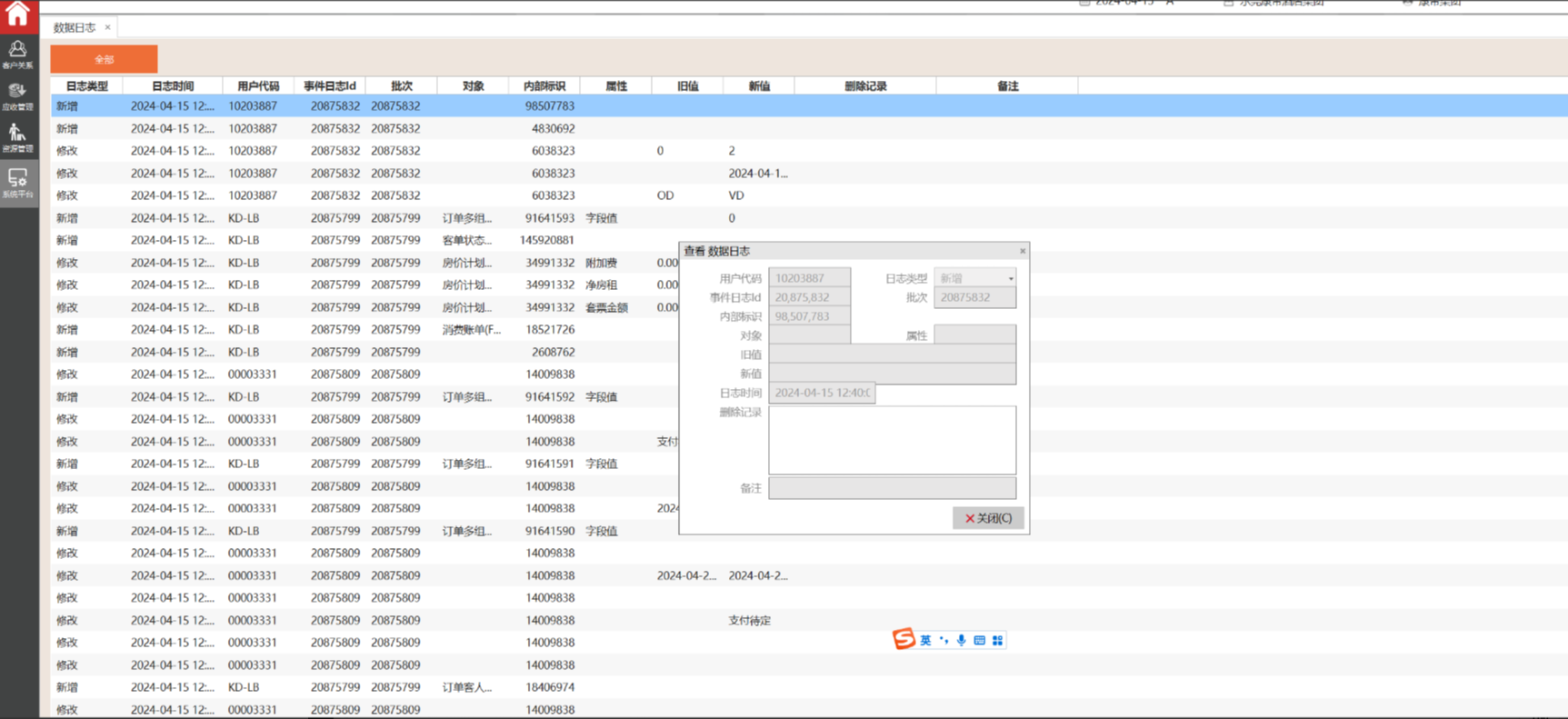Click the Sogou input method logo
The width and height of the screenshot is (1568, 719).
coord(903,640)
